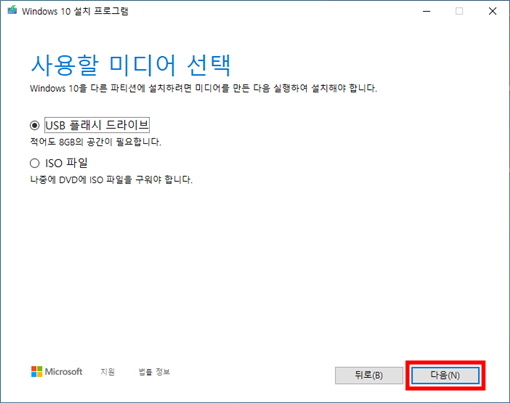Image resolution: width=510 pixels, height=403 pixels.
Task: Click the 나중에 DVD에 ISO 파일을 구워야 합니다 text
Action: (111, 180)
